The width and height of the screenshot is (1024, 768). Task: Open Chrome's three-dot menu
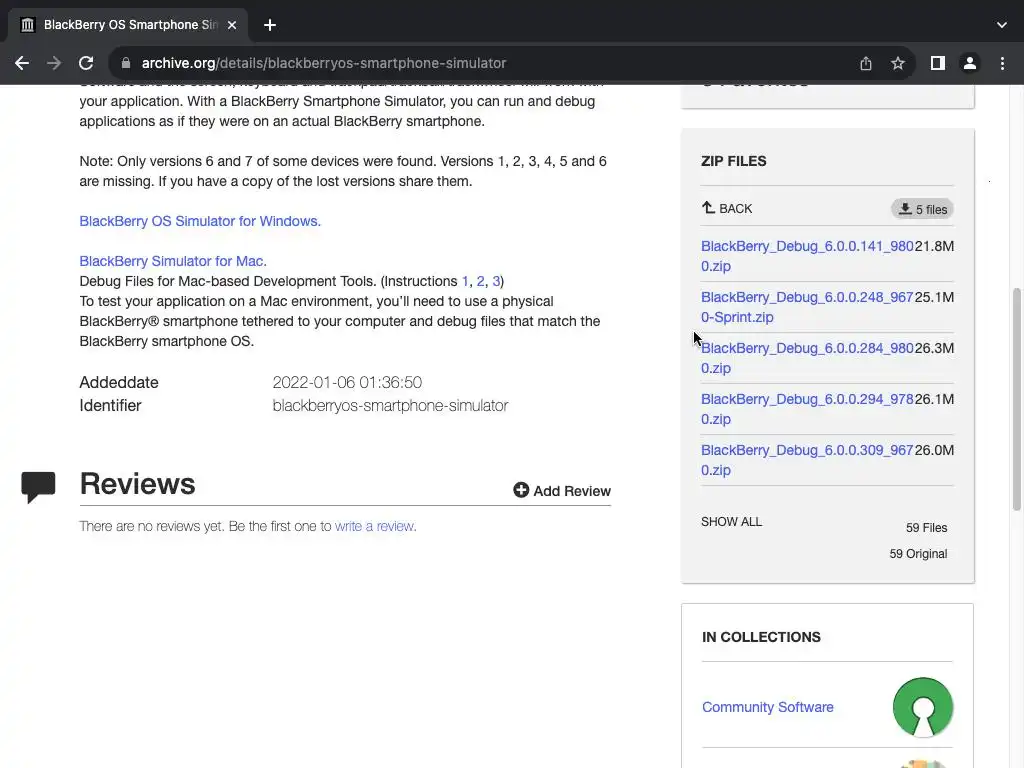click(x=1002, y=63)
